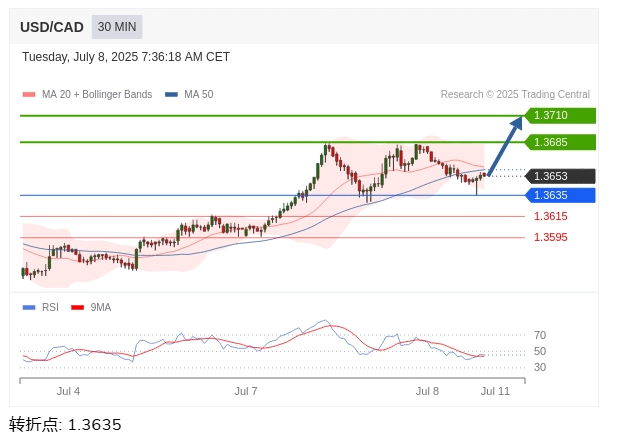This screenshot has height=441, width=636.
Task: Click the Jul 4 date axis label
Action: pos(68,392)
